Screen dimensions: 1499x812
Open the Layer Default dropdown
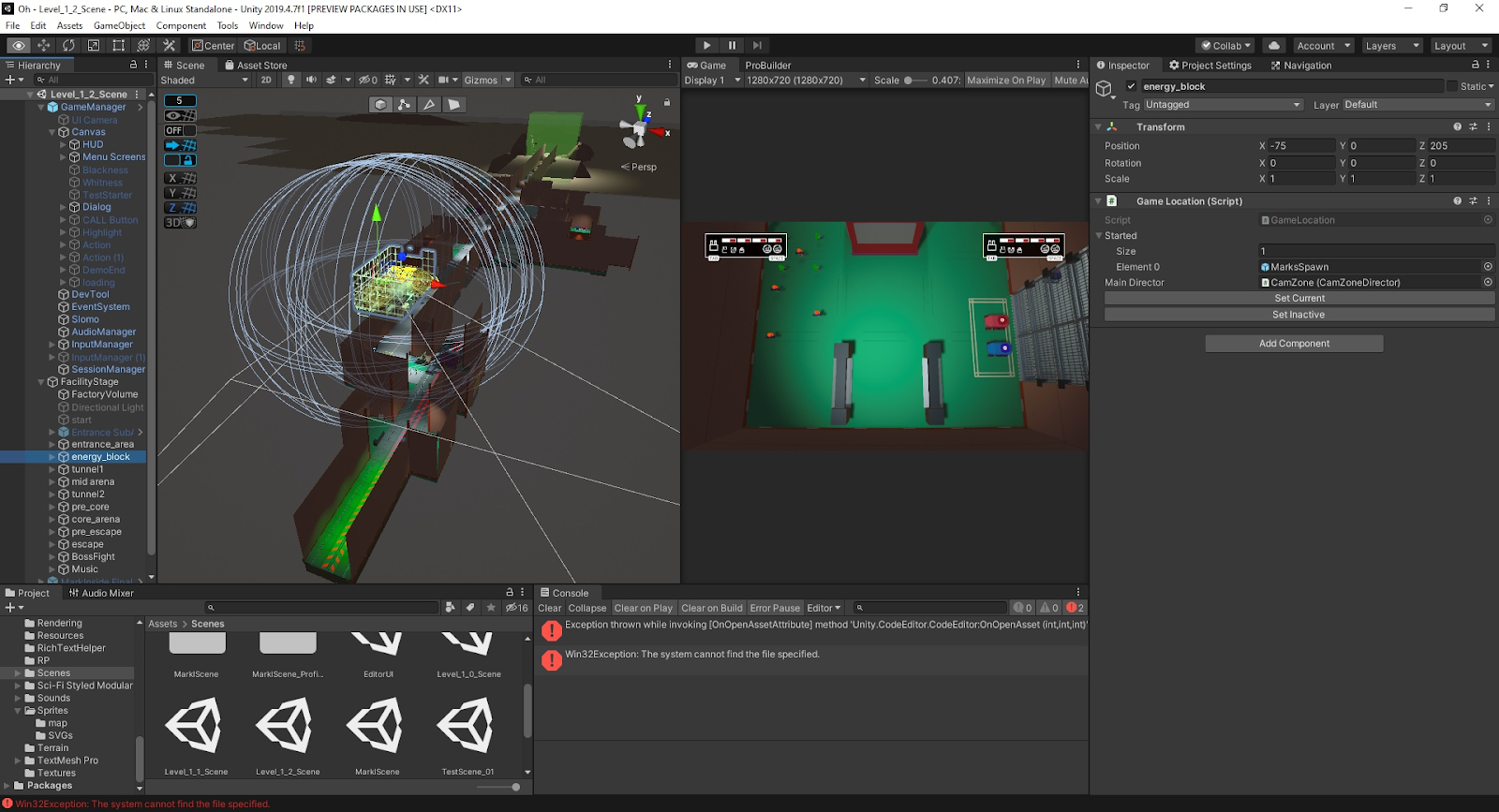[x=1418, y=105]
